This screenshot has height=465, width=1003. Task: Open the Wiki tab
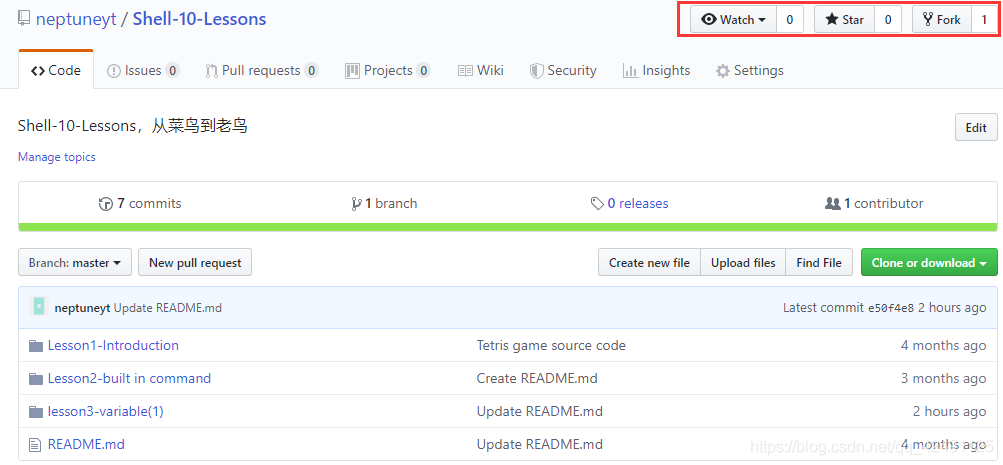(x=481, y=70)
